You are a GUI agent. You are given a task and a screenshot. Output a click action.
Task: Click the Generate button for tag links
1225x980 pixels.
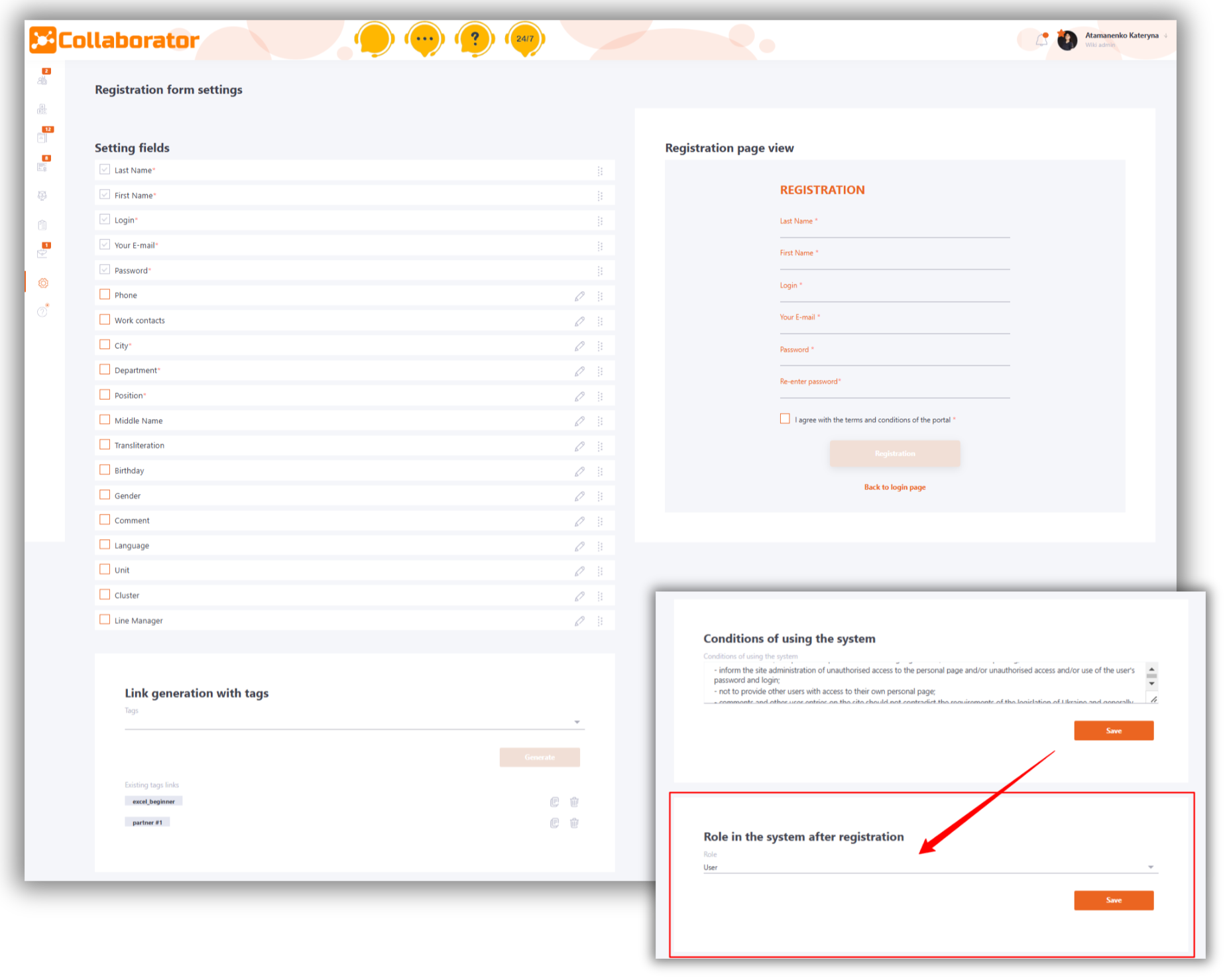coord(540,757)
